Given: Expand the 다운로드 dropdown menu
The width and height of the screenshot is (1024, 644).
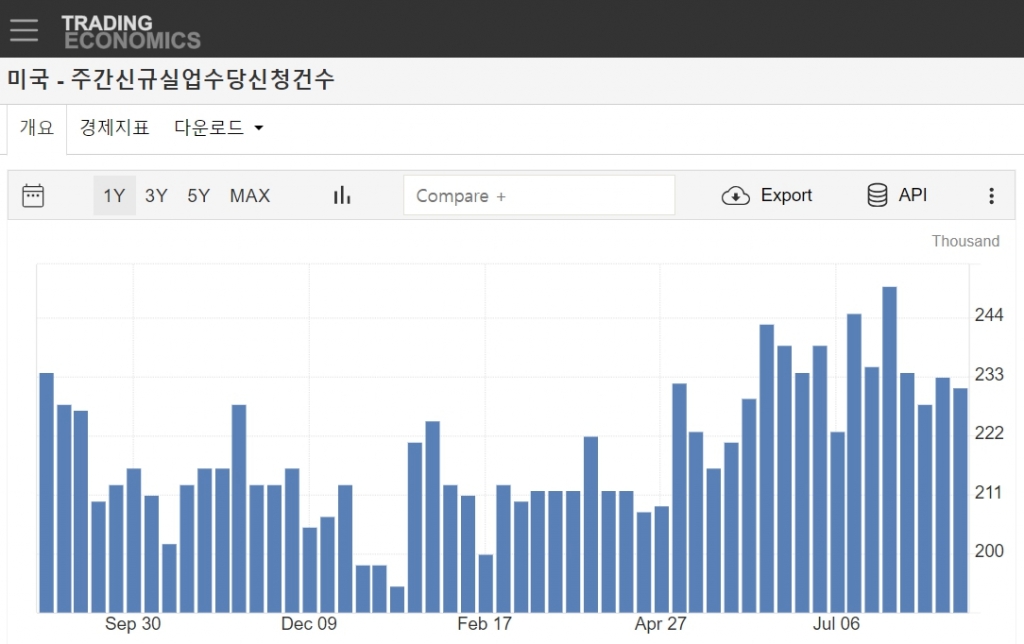Looking at the screenshot, I should click(218, 128).
